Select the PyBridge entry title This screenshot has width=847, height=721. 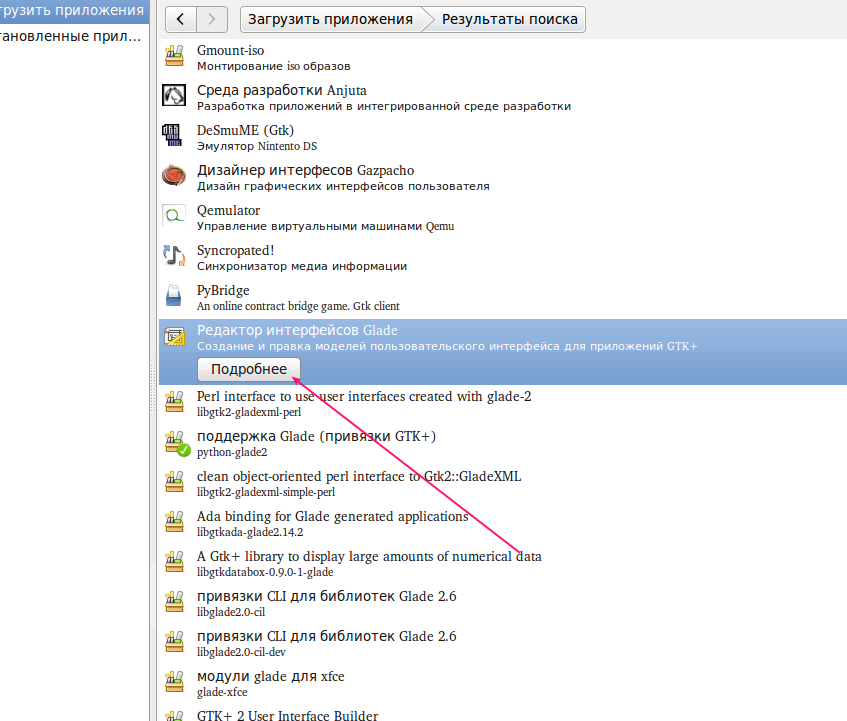click(x=223, y=290)
